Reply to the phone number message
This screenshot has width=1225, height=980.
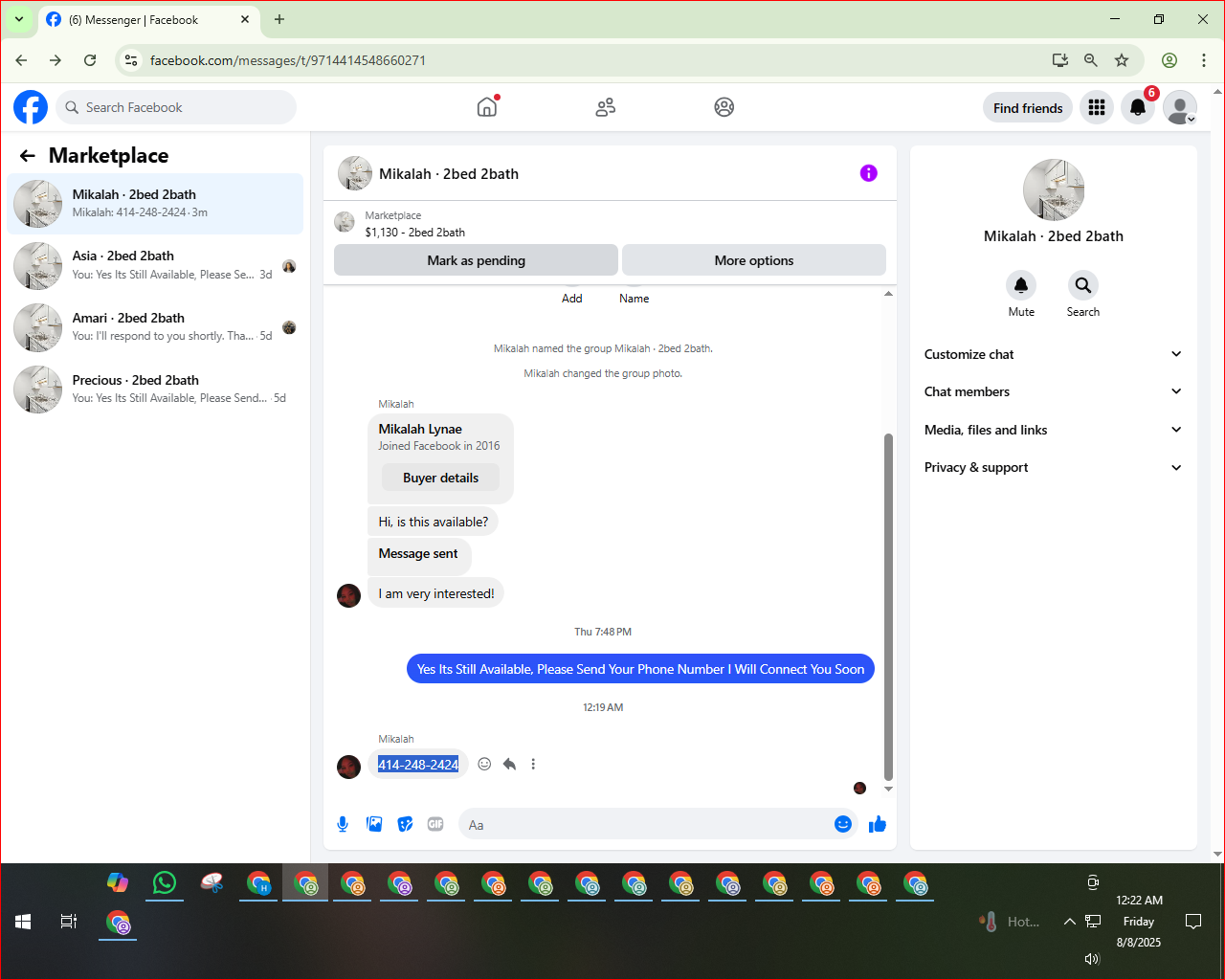[509, 764]
